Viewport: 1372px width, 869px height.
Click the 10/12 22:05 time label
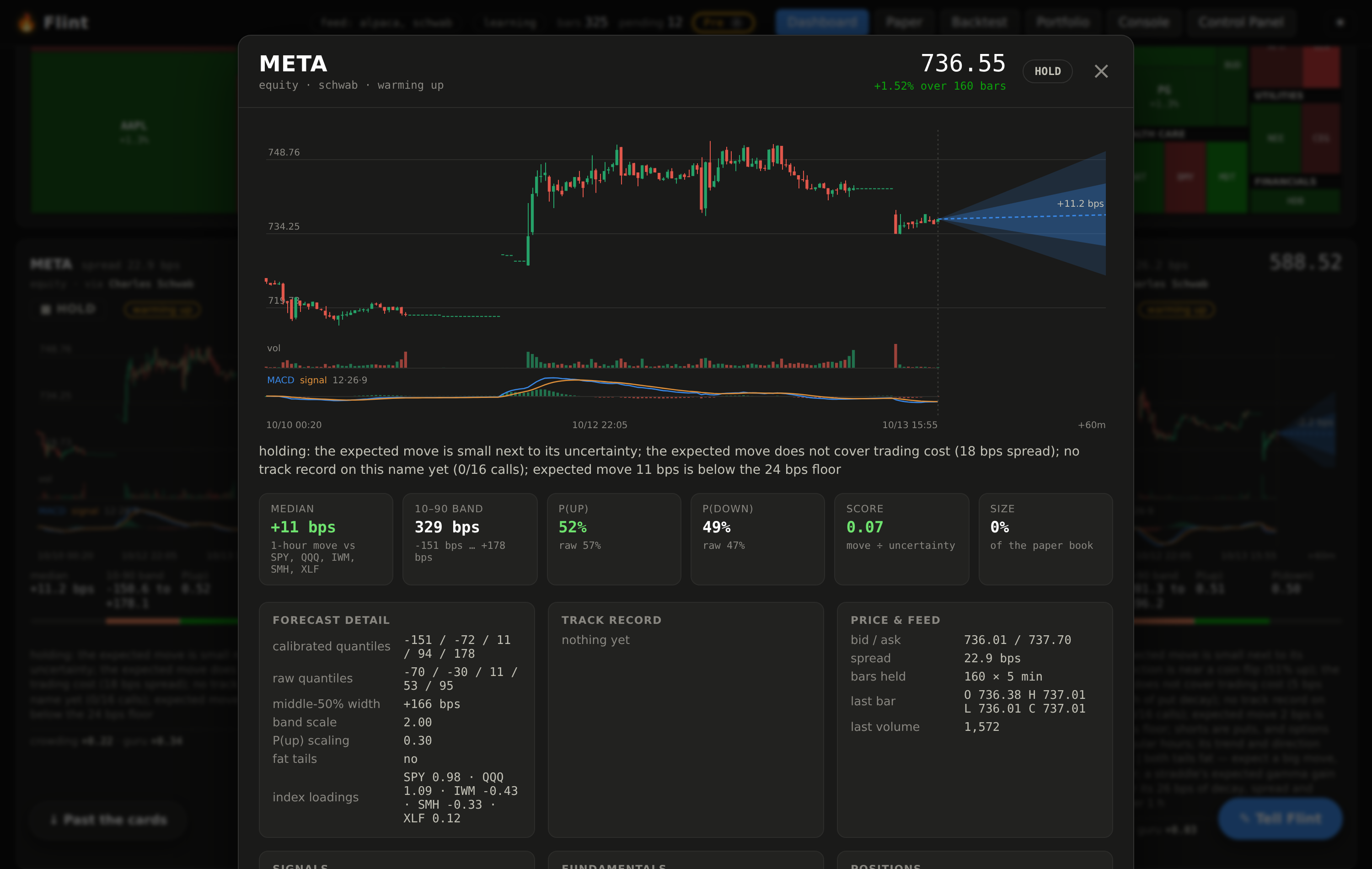[600, 425]
